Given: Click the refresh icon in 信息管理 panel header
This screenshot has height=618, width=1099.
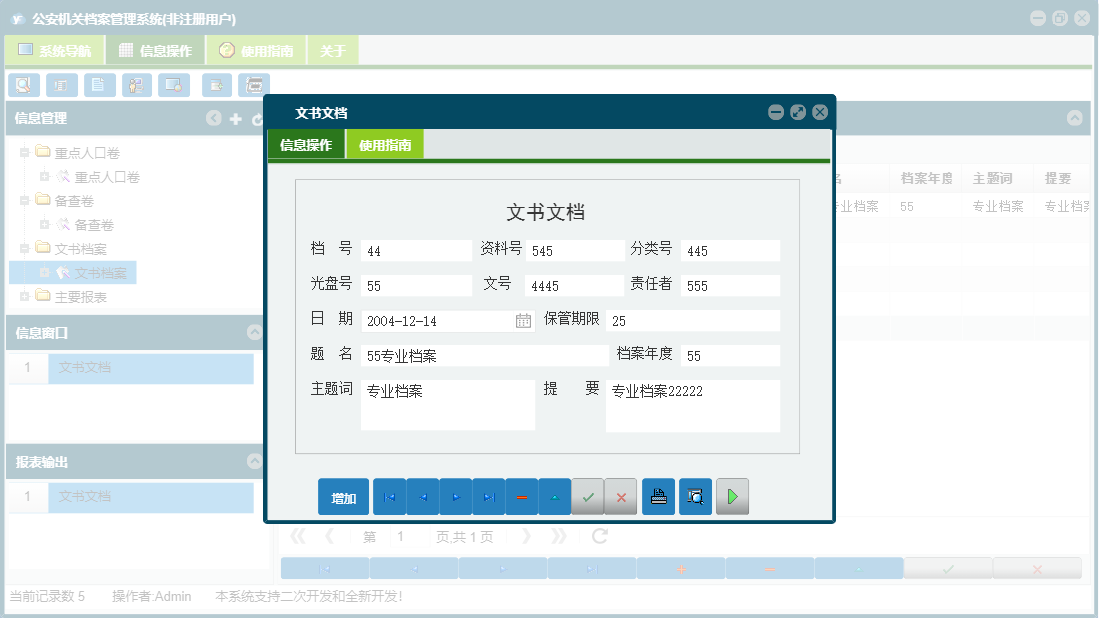Looking at the screenshot, I should click(257, 119).
